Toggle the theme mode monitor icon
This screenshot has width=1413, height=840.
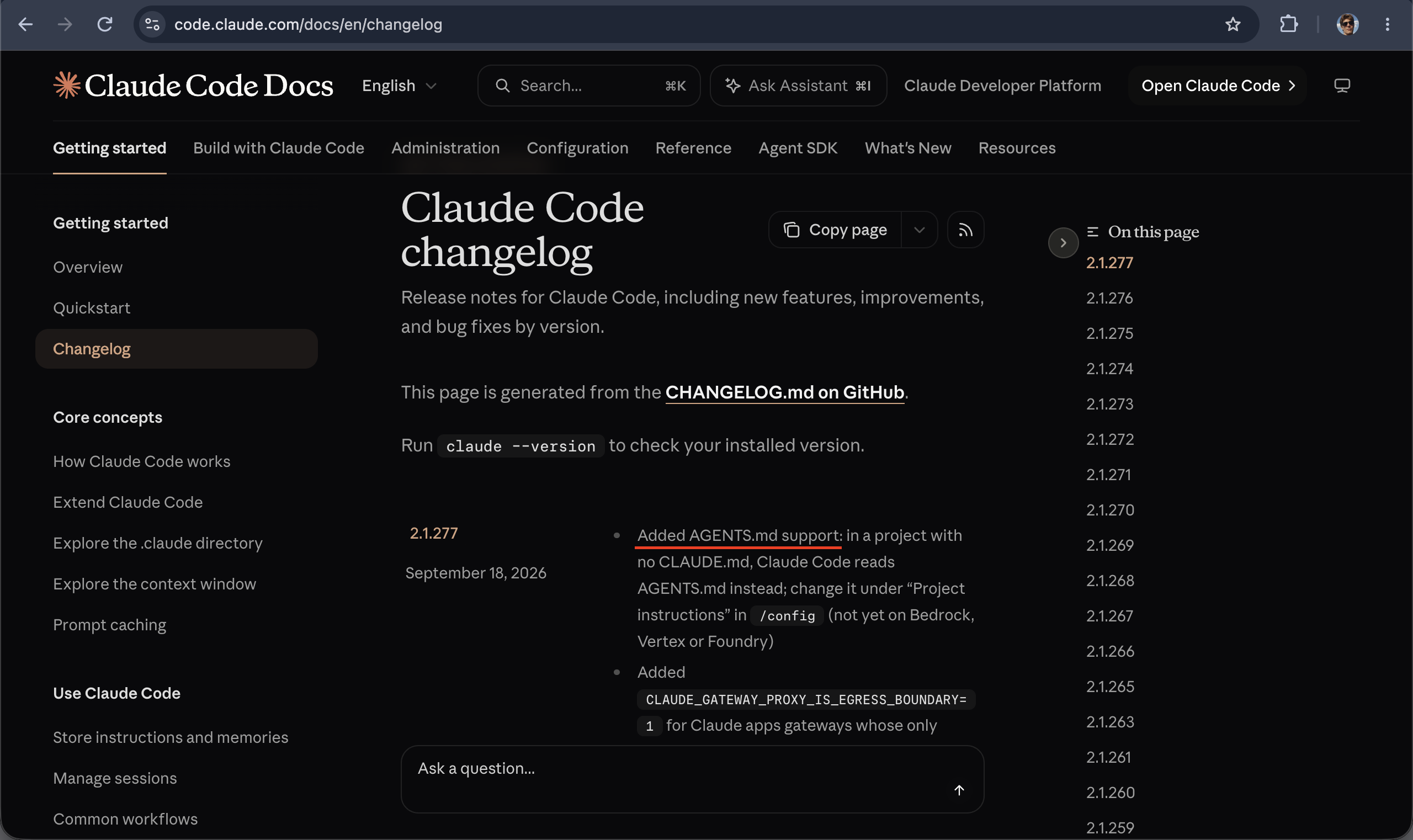coord(1342,86)
